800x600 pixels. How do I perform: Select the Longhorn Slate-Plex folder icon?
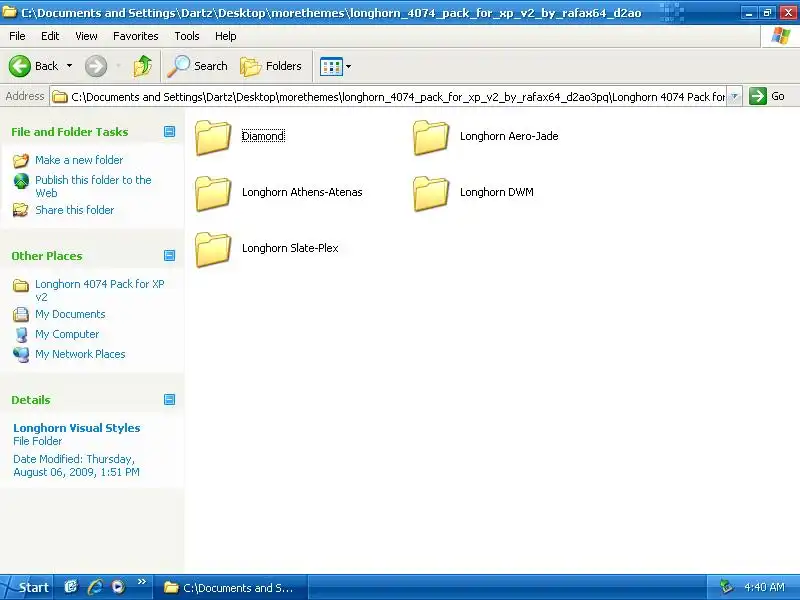213,249
